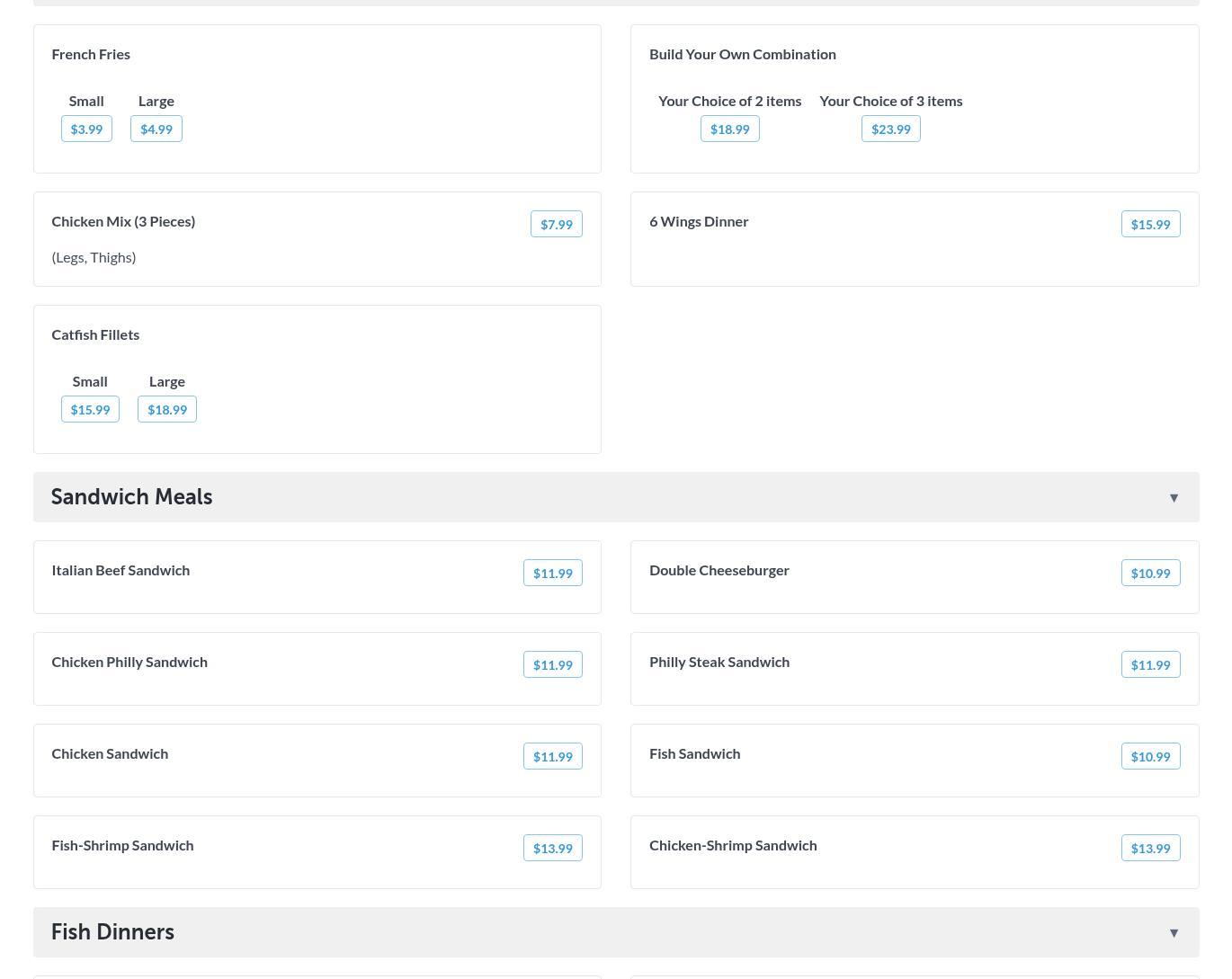
Task: Select Large French Fries $4.99 price
Action: coord(156,129)
